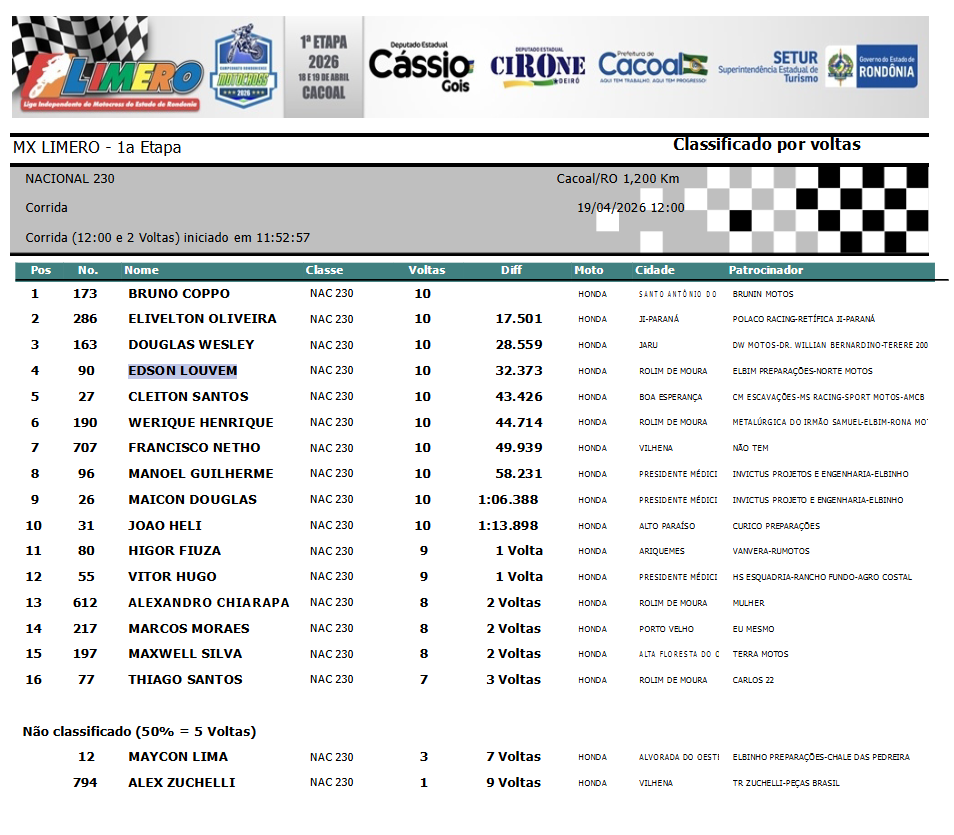This screenshot has width=954, height=835.
Task: Click the SETUR tourism logo
Action: [x=768, y=67]
